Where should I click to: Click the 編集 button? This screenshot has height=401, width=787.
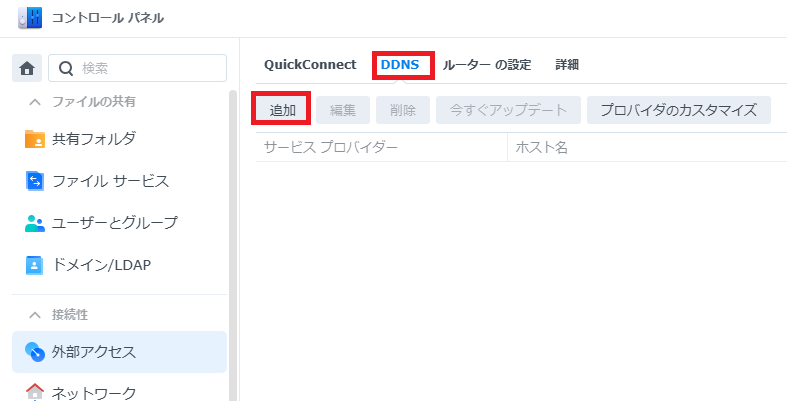343,110
